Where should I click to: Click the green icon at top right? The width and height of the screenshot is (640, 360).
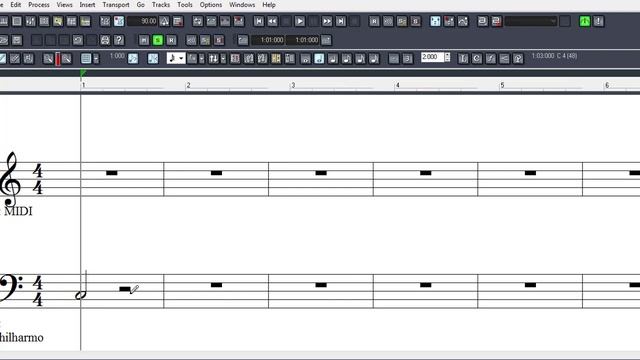point(585,21)
